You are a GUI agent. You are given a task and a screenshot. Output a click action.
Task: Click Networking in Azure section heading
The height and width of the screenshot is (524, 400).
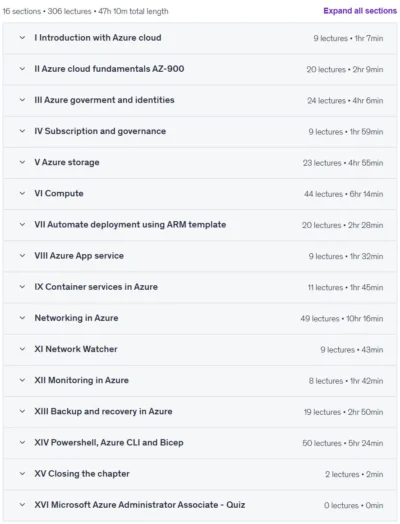(x=76, y=318)
